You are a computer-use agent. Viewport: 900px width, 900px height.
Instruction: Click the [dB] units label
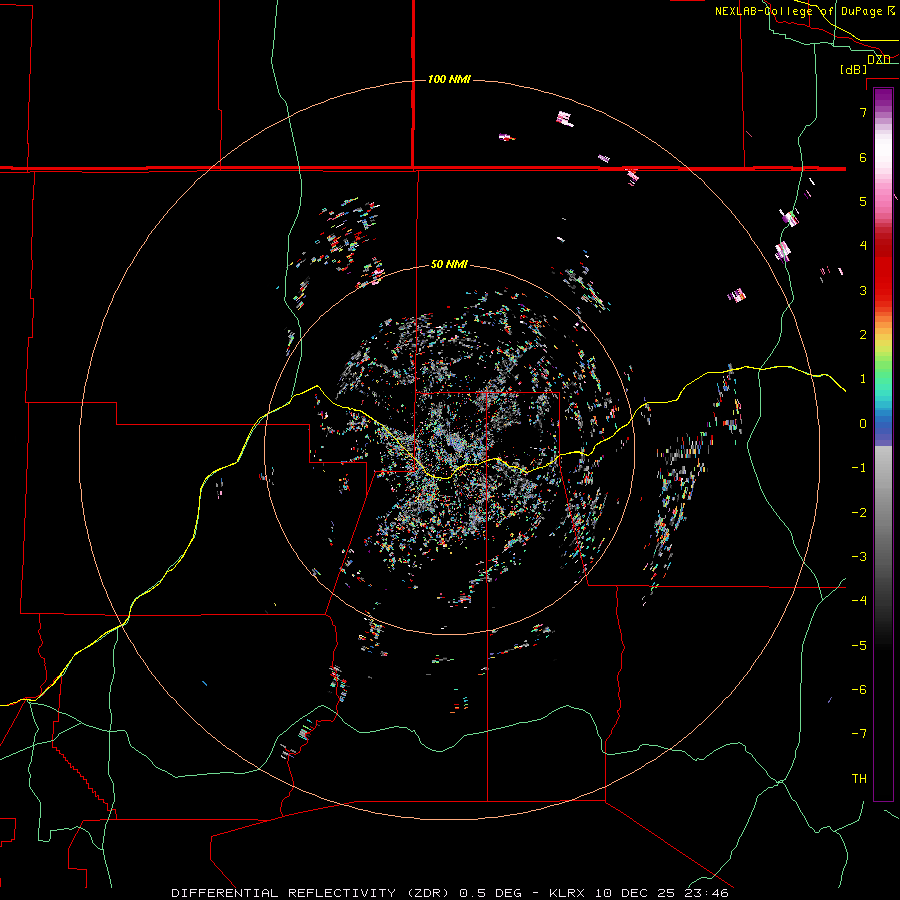pyautogui.click(x=854, y=69)
